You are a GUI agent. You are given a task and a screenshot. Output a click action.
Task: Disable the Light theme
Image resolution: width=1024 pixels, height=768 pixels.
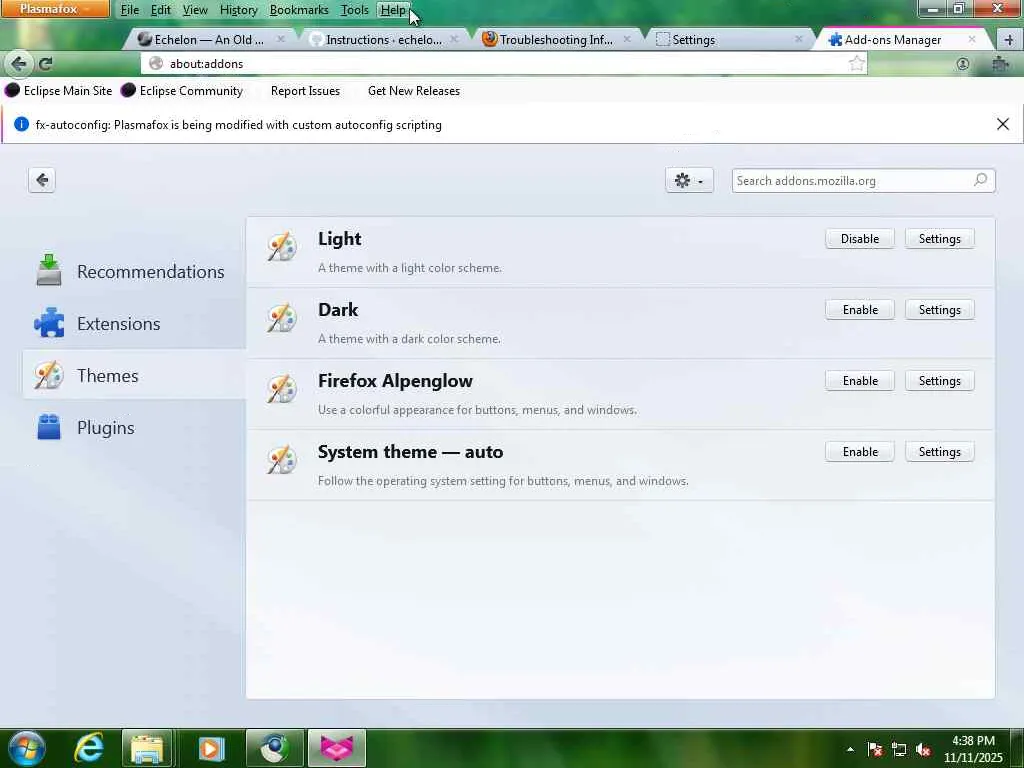[859, 238]
